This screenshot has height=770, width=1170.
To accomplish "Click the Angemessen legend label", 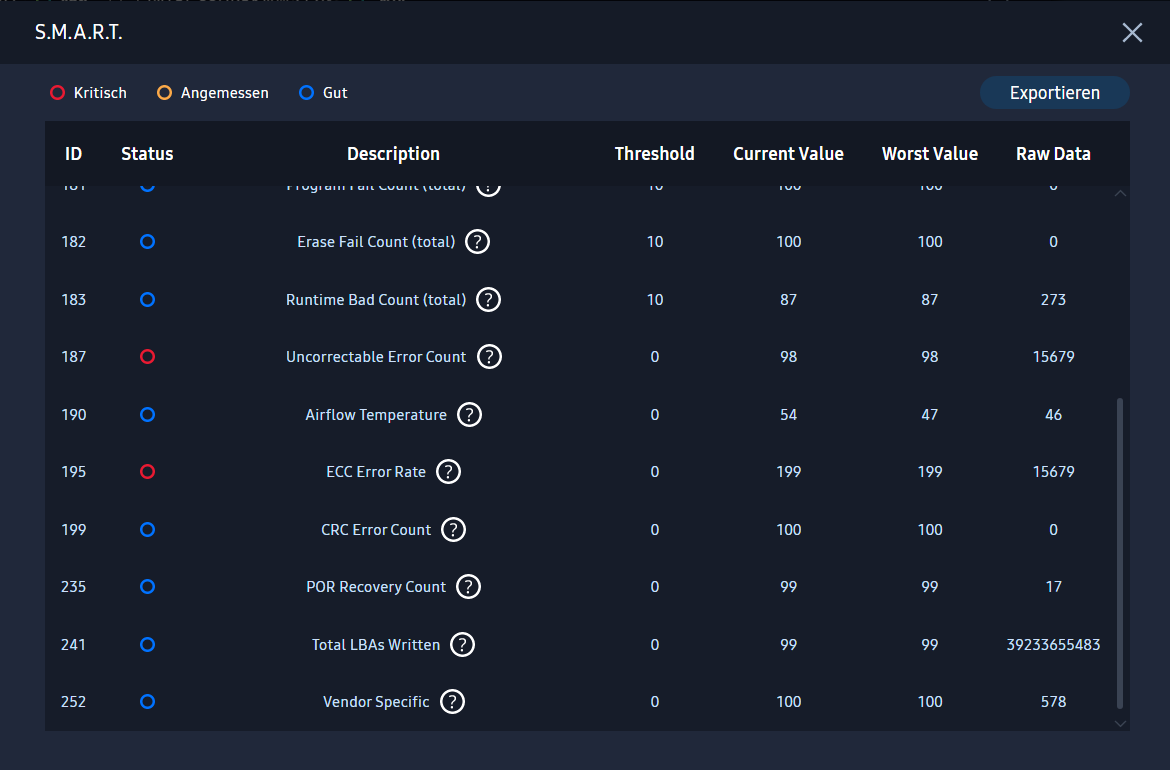I will [x=225, y=93].
